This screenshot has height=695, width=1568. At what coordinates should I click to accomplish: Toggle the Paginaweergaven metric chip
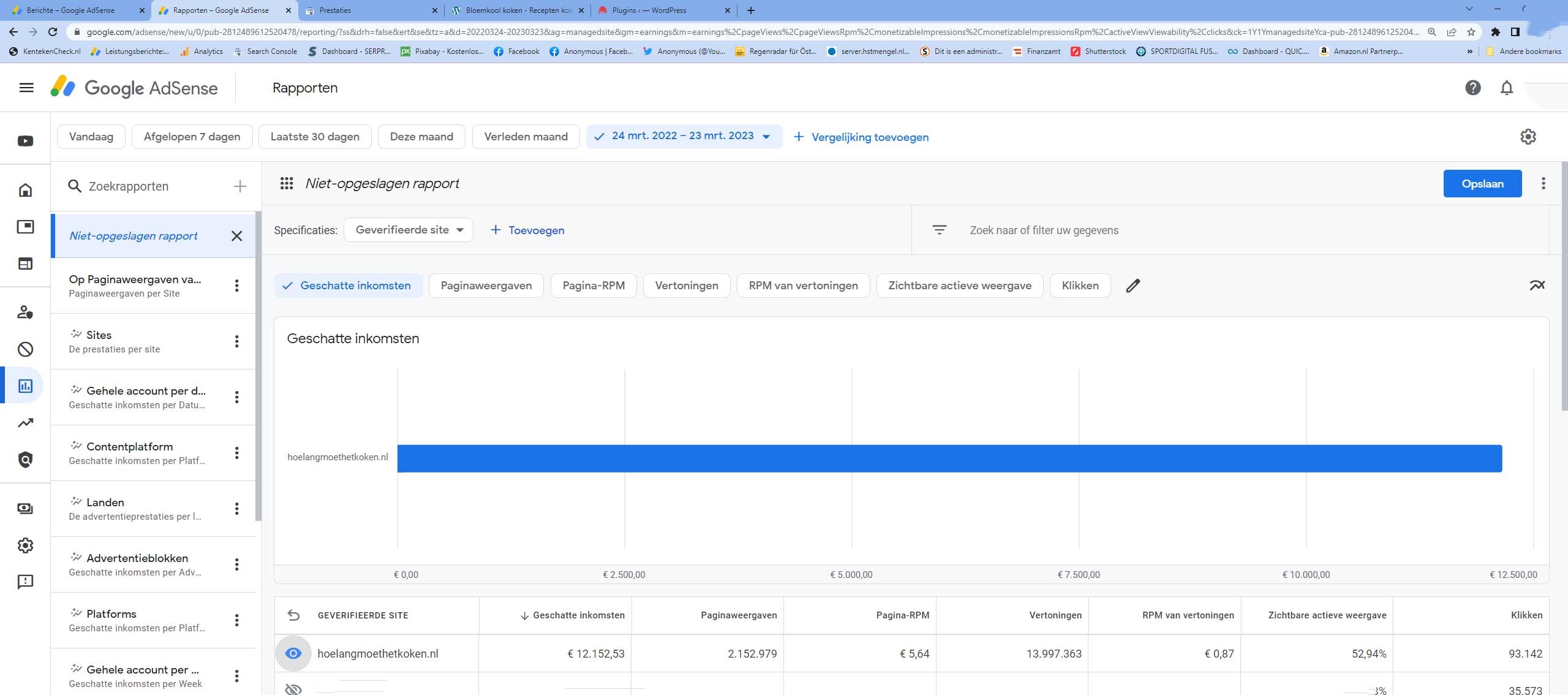(x=486, y=286)
